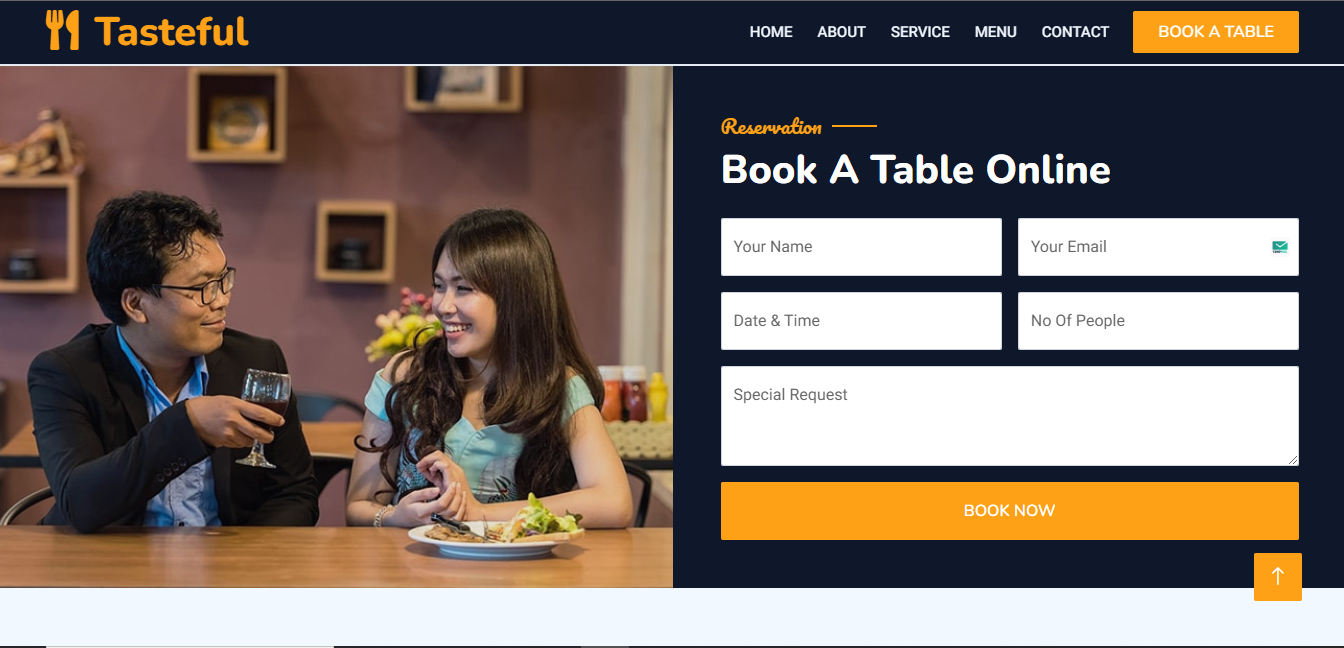Click the couple dining photo
This screenshot has width=1344, height=648.
click(x=336, y=327)
